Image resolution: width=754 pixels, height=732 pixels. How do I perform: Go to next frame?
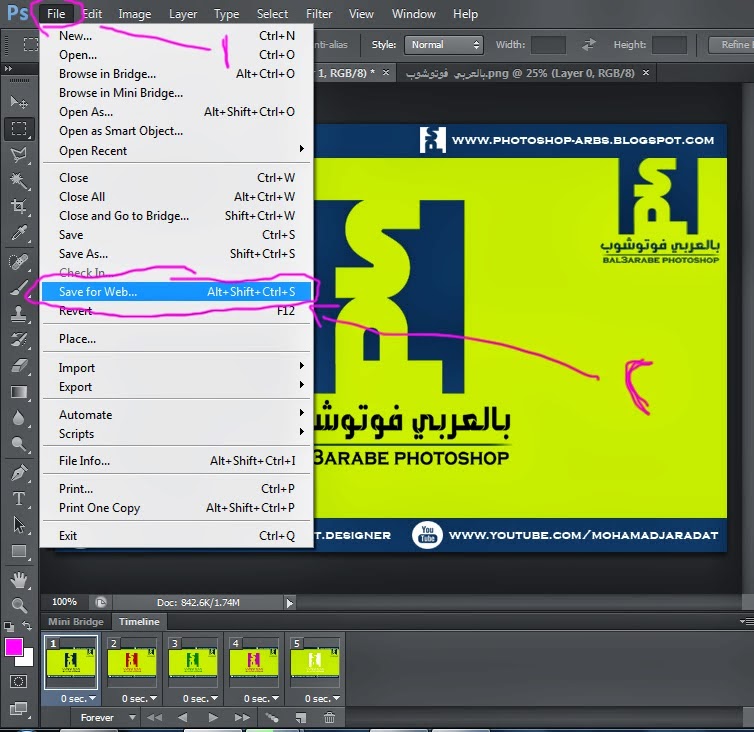(x=242, y=718)
